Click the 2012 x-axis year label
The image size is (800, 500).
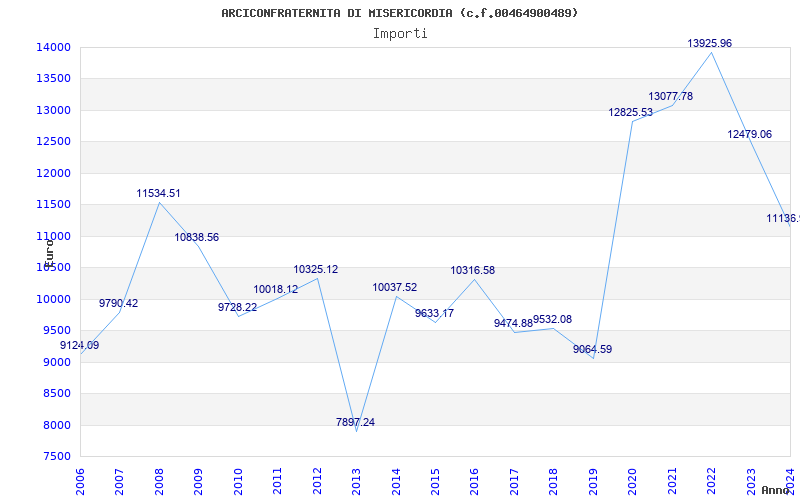coord(317,481)
